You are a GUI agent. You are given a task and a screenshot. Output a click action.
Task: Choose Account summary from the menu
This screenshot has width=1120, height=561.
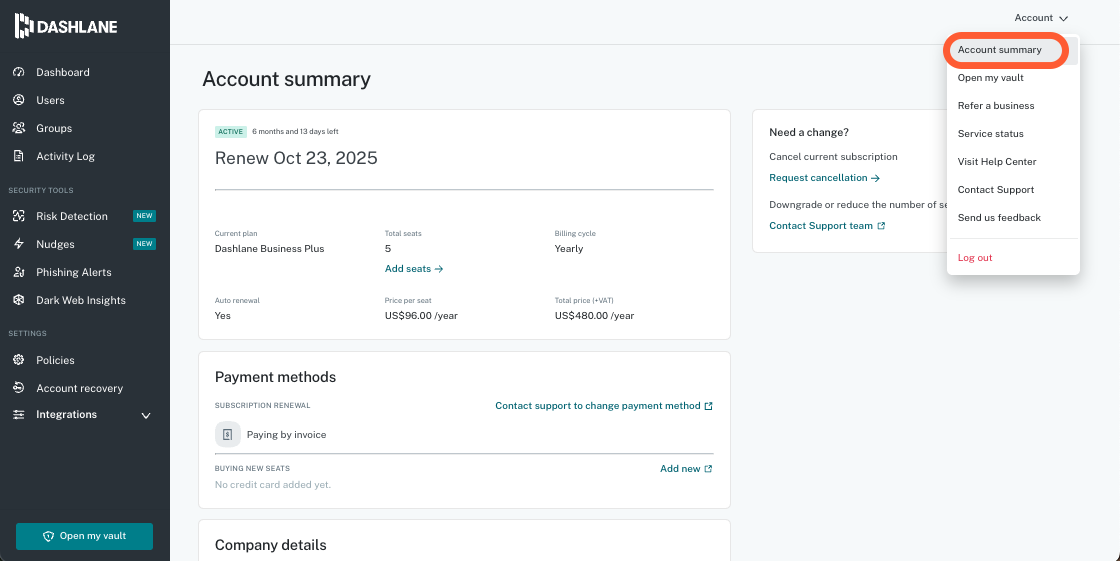point(999,50)
